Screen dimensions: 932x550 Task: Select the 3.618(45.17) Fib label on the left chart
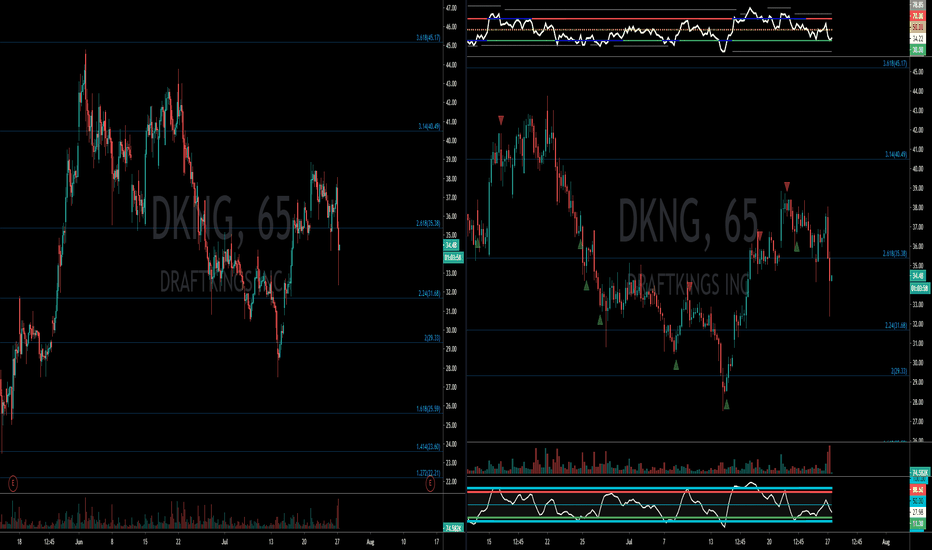tap(428, 37)
